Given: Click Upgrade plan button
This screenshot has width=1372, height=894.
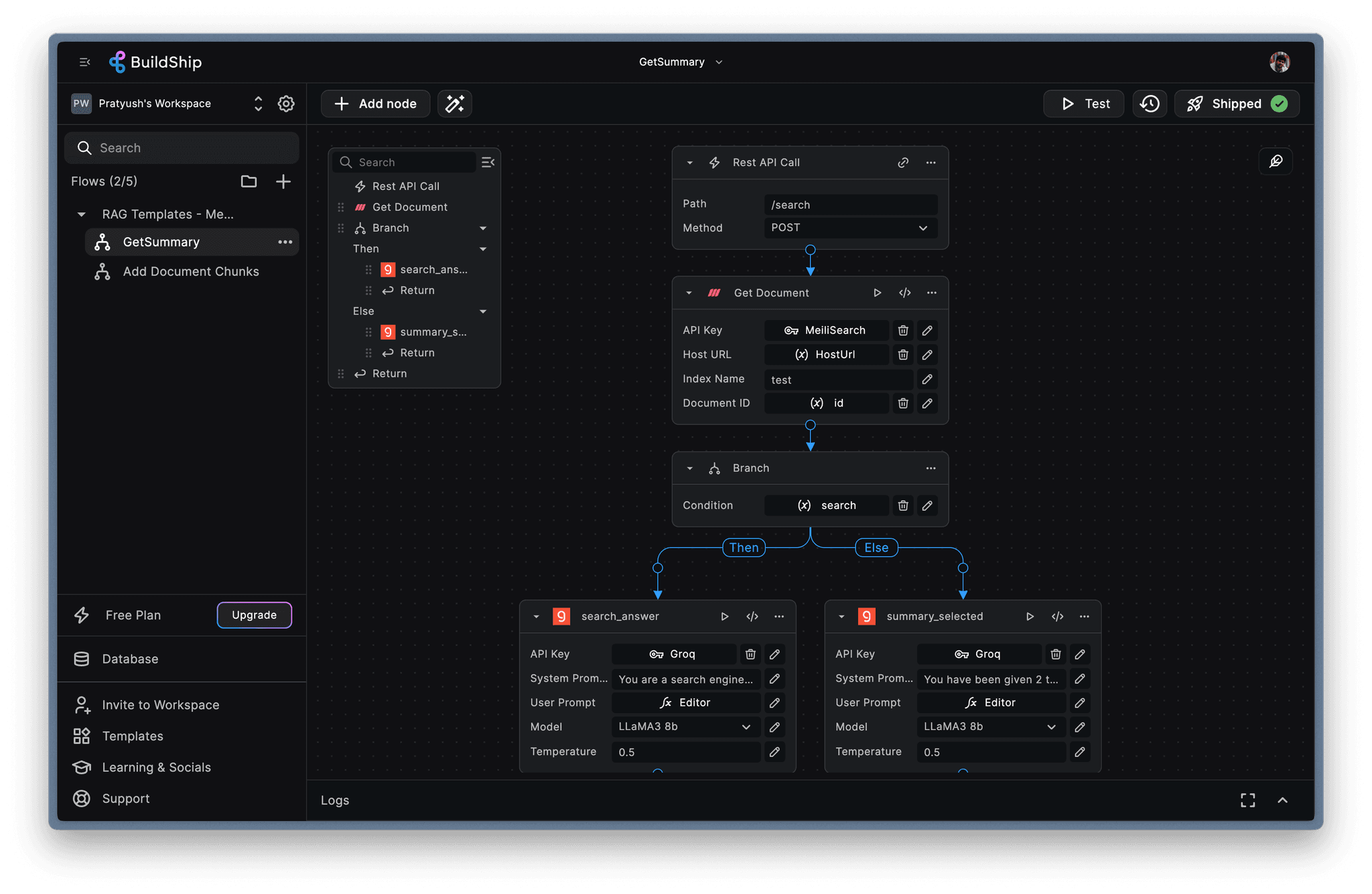Looking at the screenshot, I should 254,615.
